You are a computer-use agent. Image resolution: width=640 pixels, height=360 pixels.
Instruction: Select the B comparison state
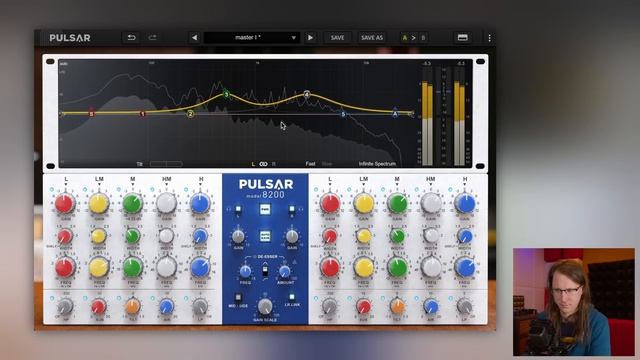point(423,38)
